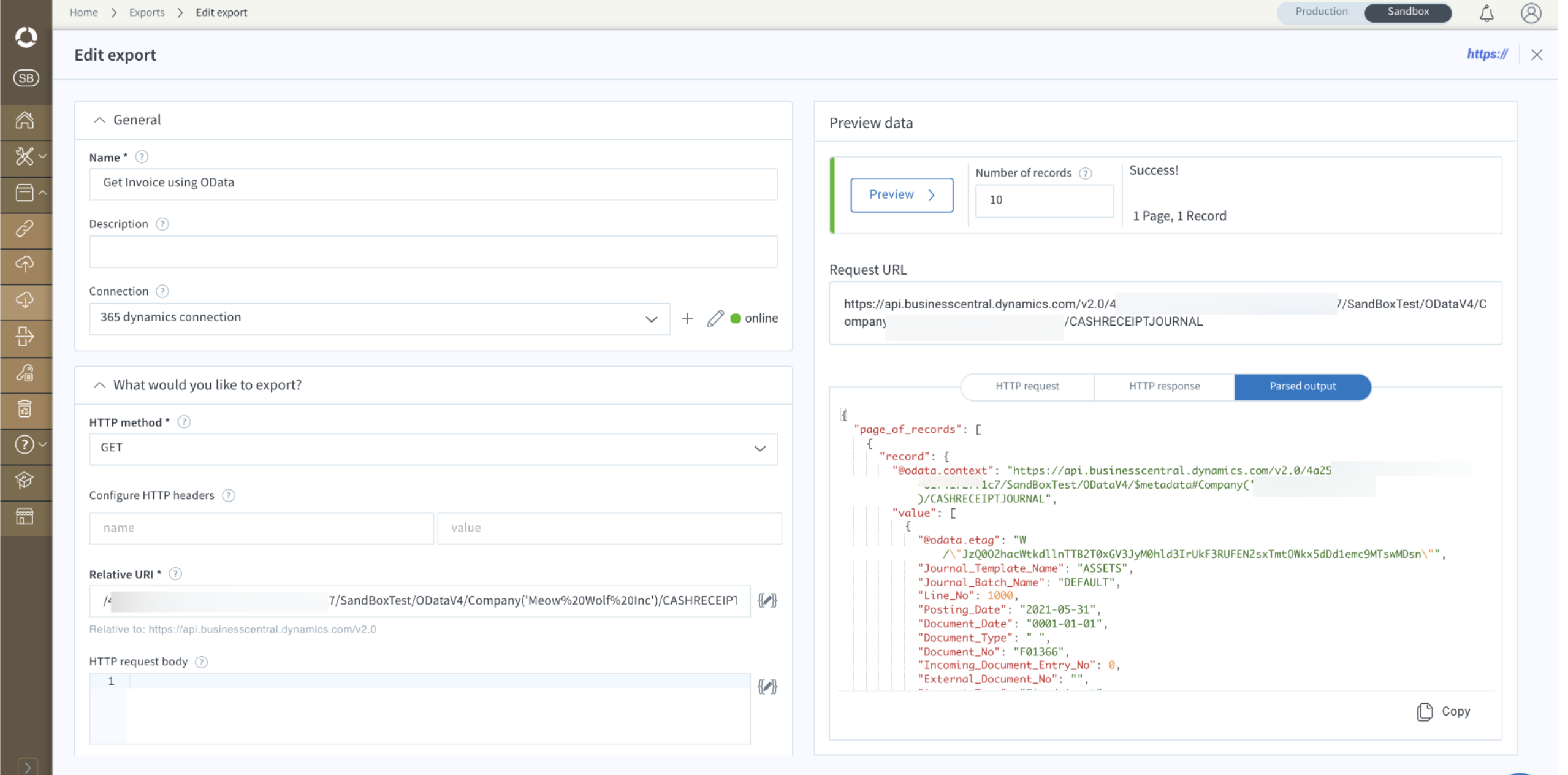1568x775 pixels.
Task: Open Help question-mark icon in sidebar
Action: pos(23,444)
